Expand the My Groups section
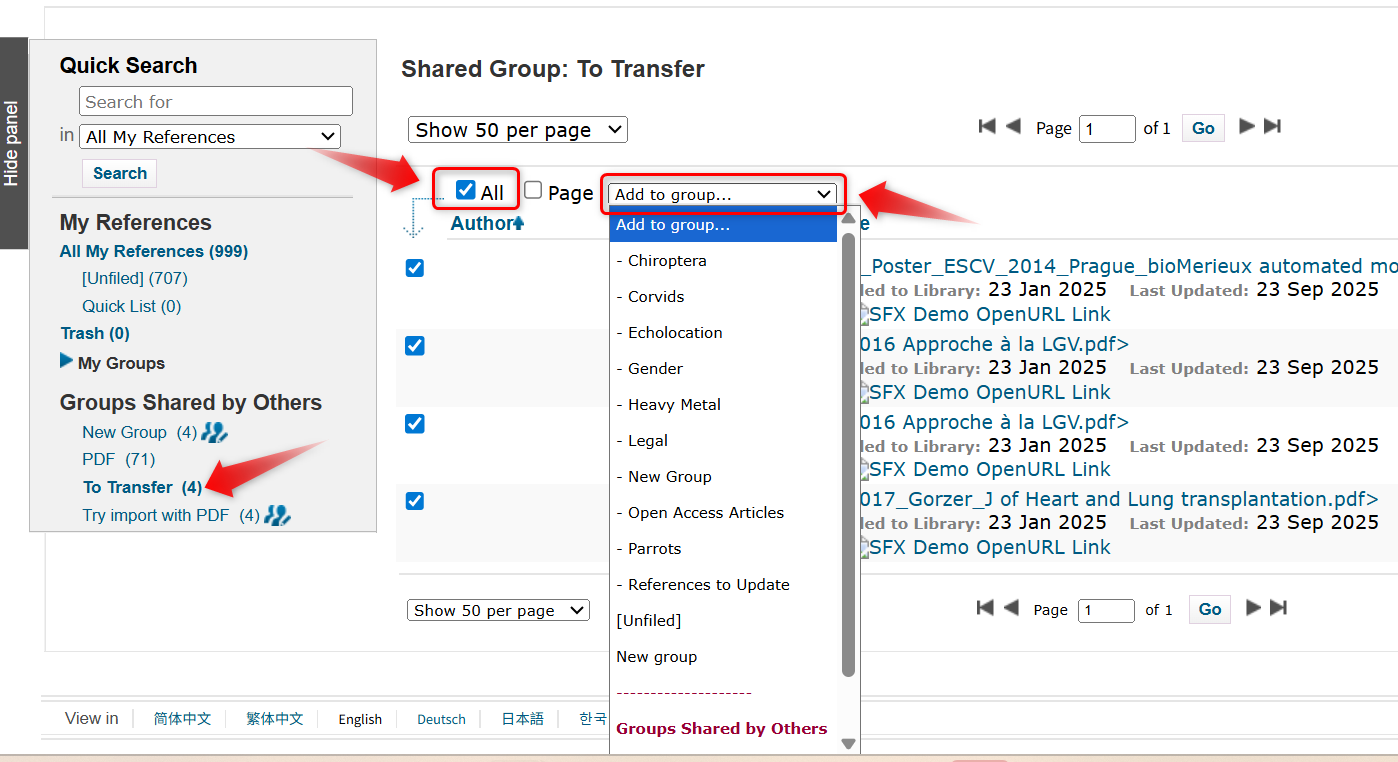Screen dimensions: 1398x762 [x=67, y=362]
